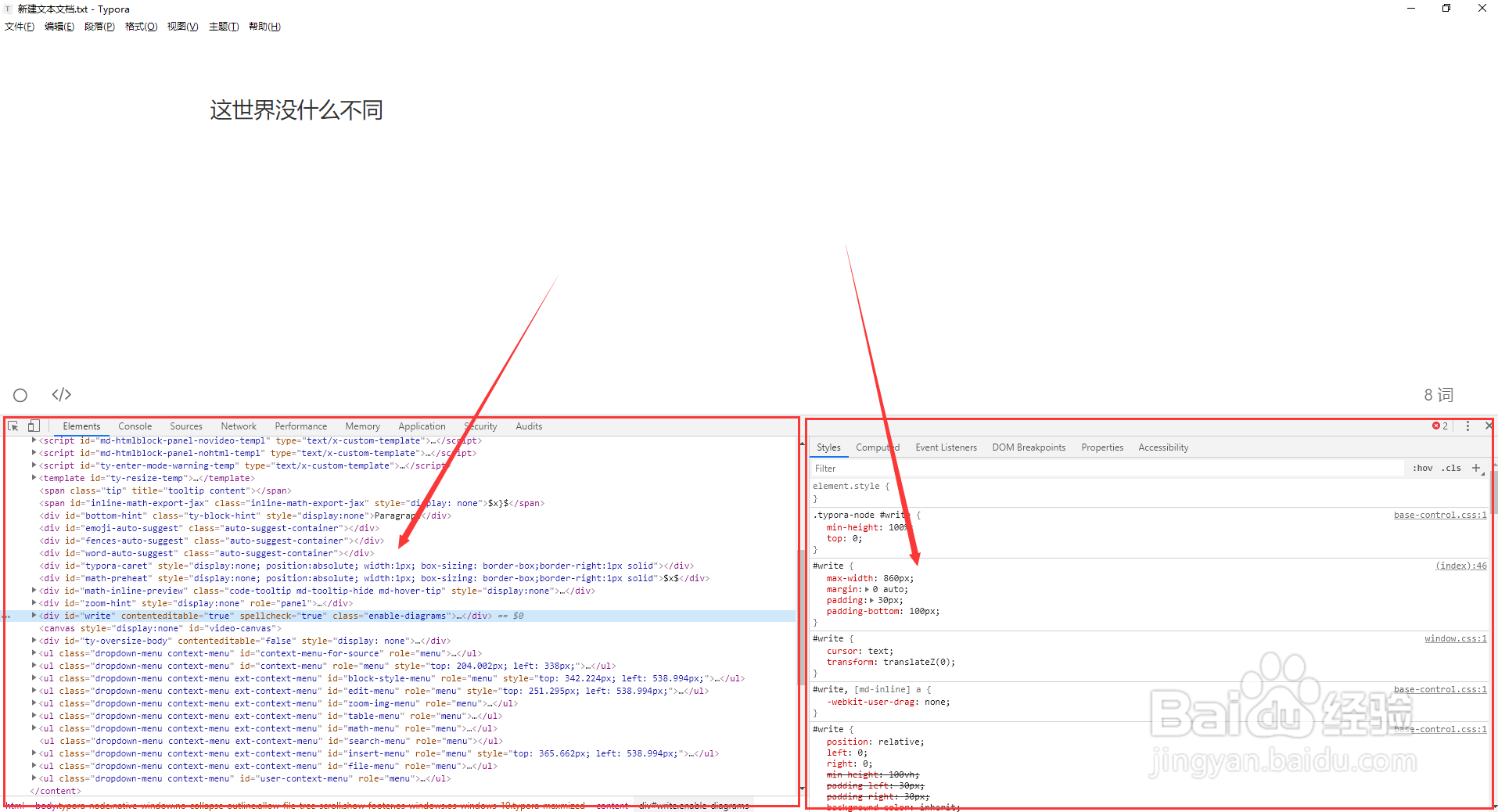Image resolution: width=1498 pixels, height=812 pixels.
Task: Toggle the device toolbar icon
Action: coord(34,426)
